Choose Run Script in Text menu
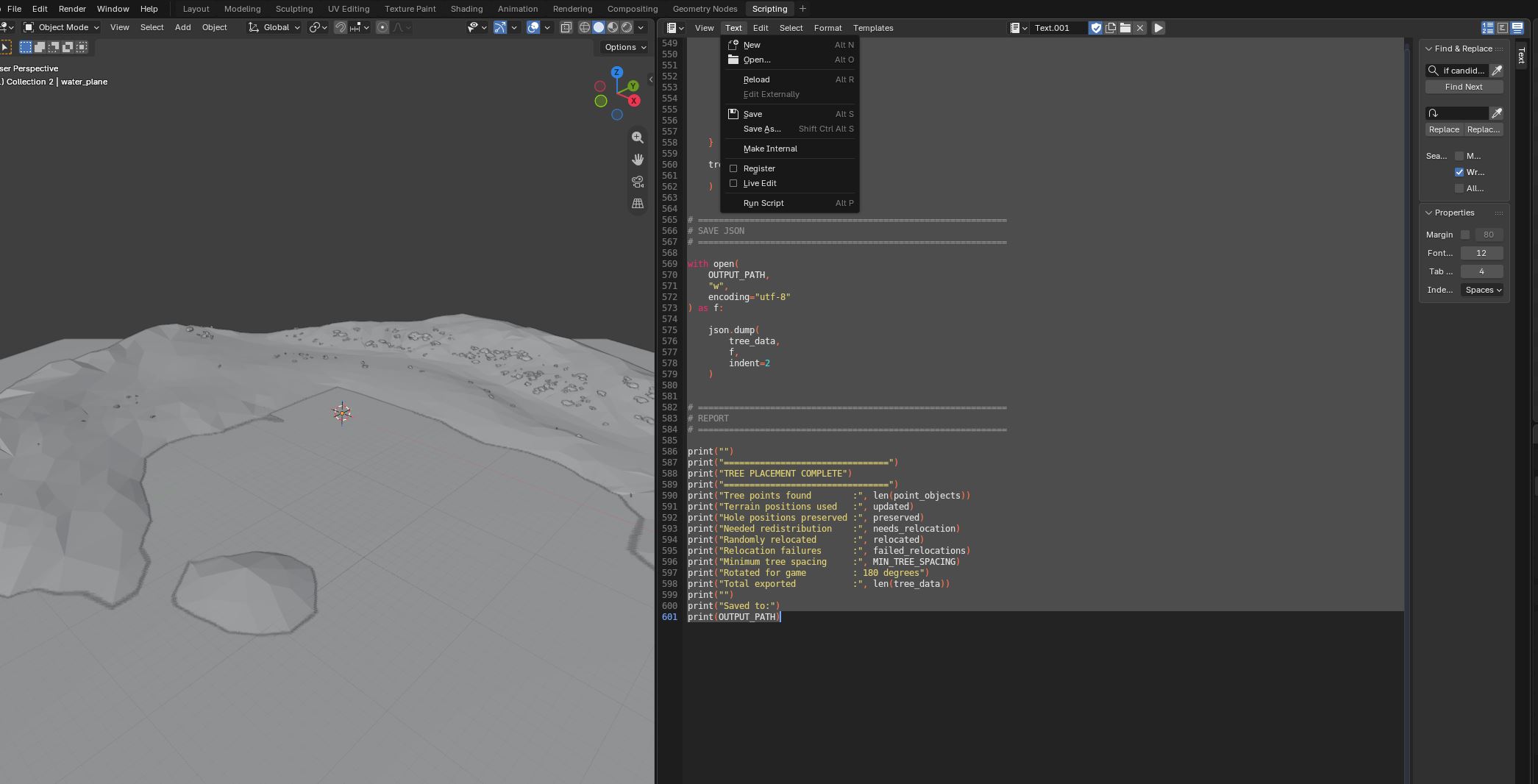This screenshot has width=1538, height=784. click(x=790, y=203)
